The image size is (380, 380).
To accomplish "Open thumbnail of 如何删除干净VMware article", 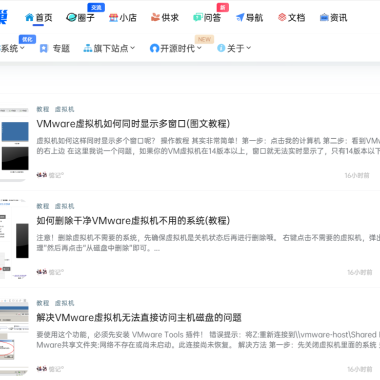I will (x=14, y=239).
